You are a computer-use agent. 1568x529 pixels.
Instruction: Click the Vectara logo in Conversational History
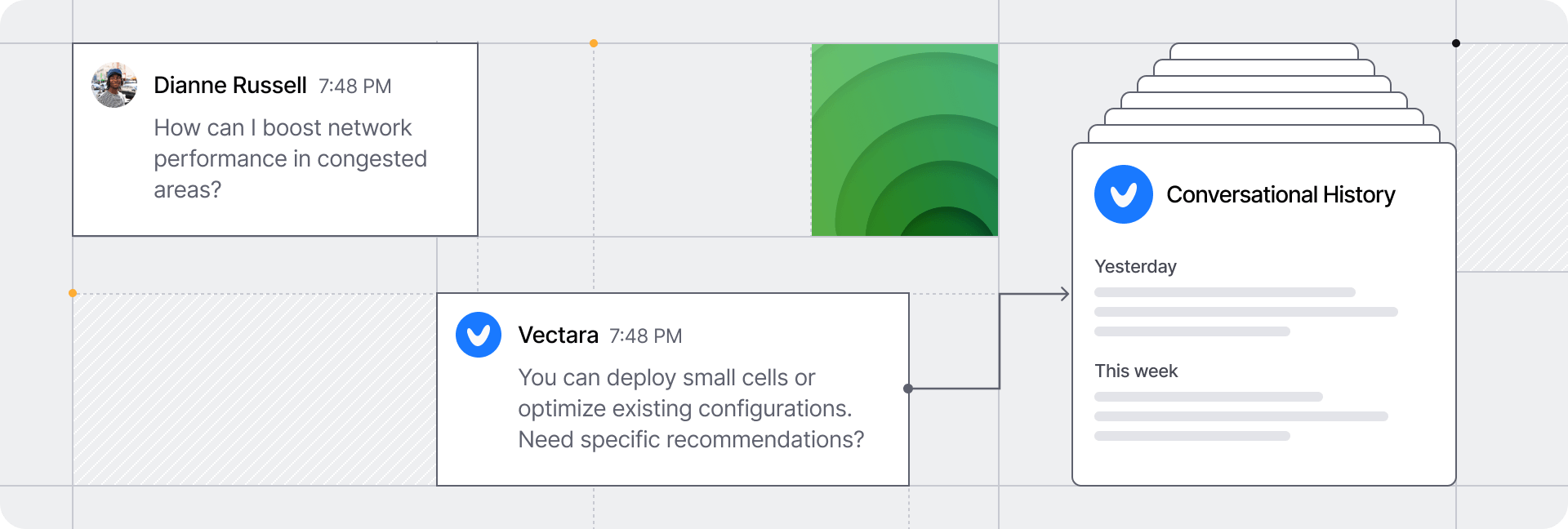point(1123,194)
